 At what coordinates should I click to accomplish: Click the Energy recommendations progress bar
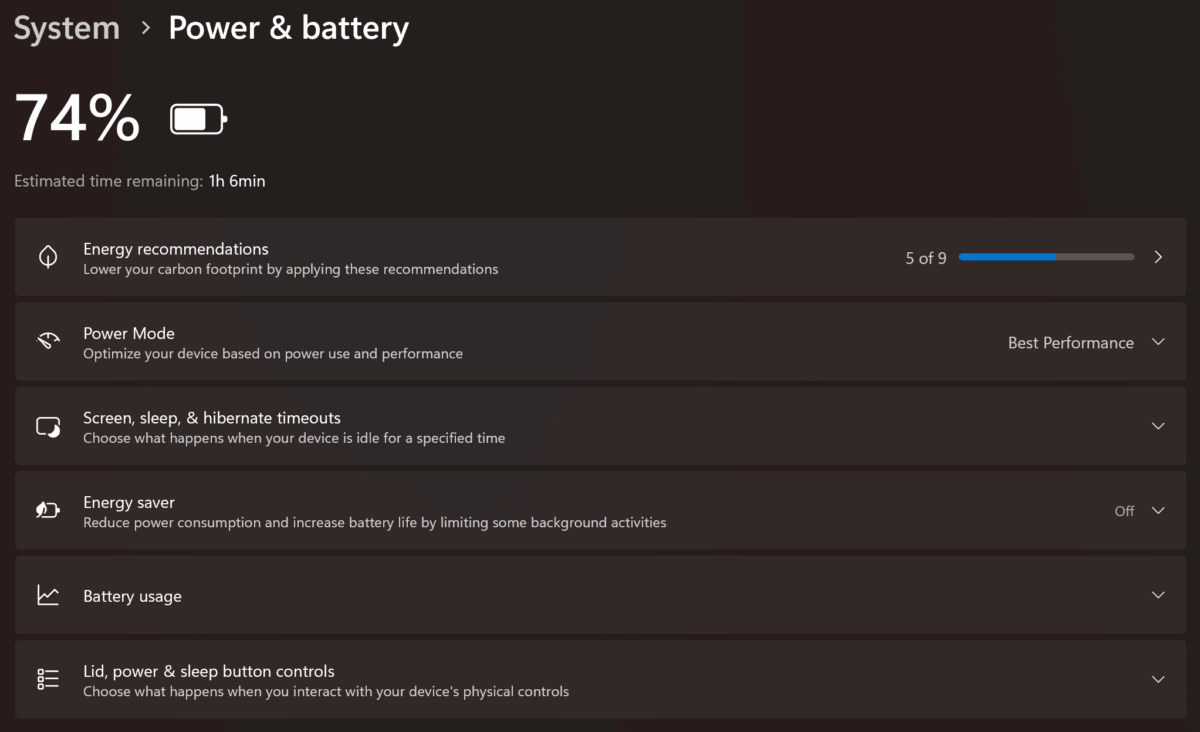(1046, 257)
